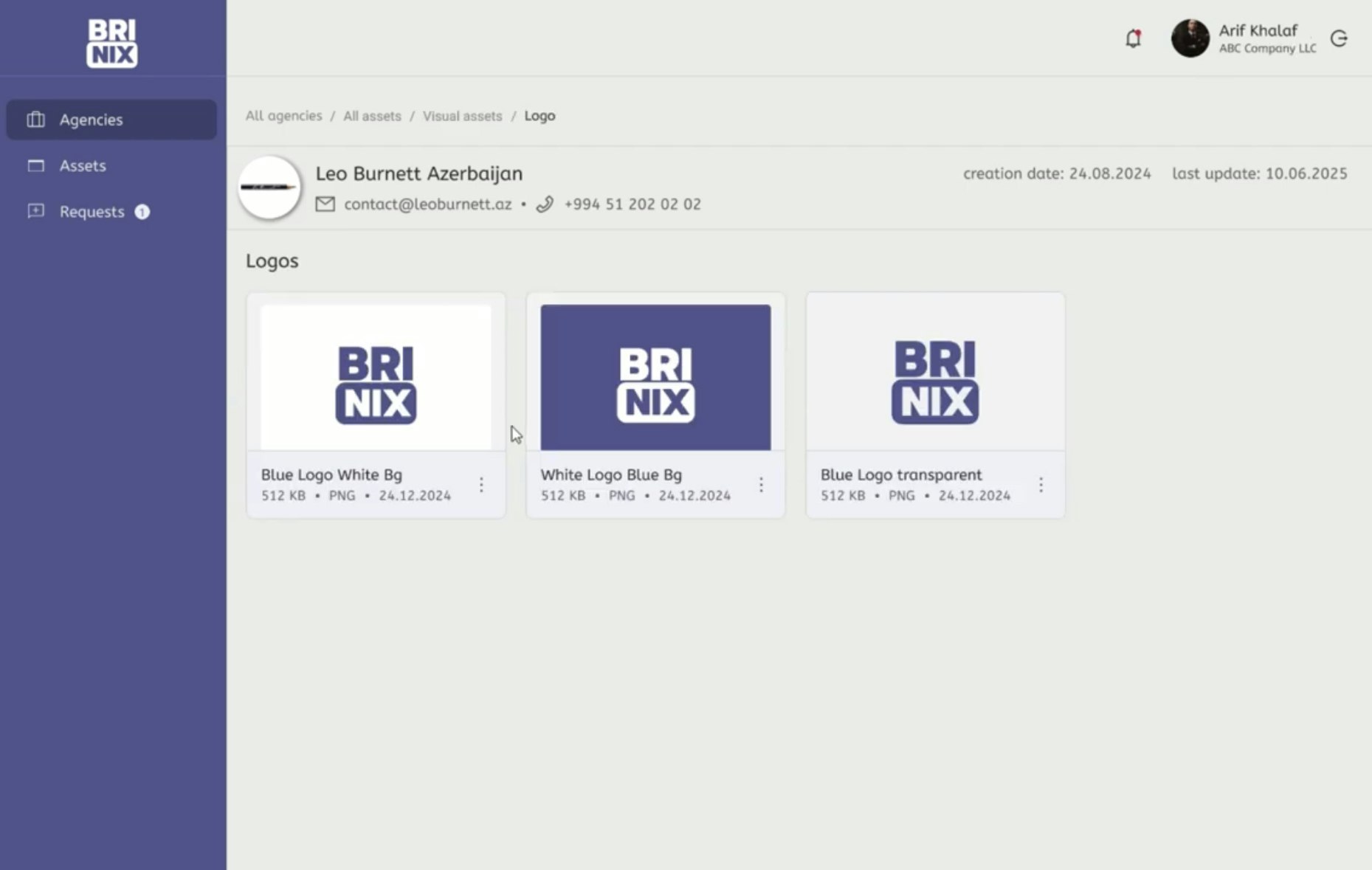
Task: Open the Blue Logo White Bg thumbnail
Action: coord(376,378)
